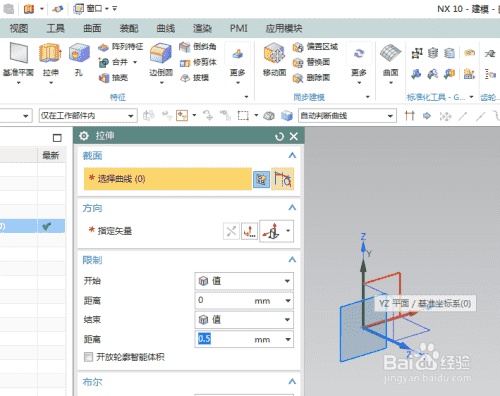Open the 拉伸 dialog settings gear

(84, 136)
